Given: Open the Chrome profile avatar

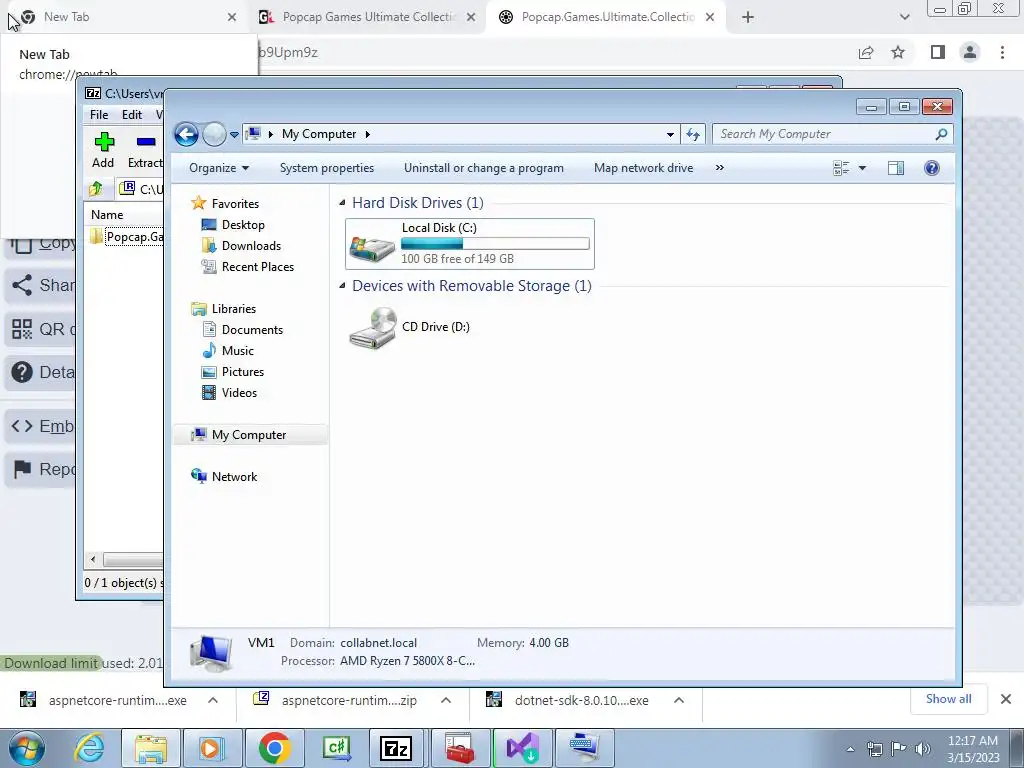Looking at the screenshot, I should pos(970,52).
